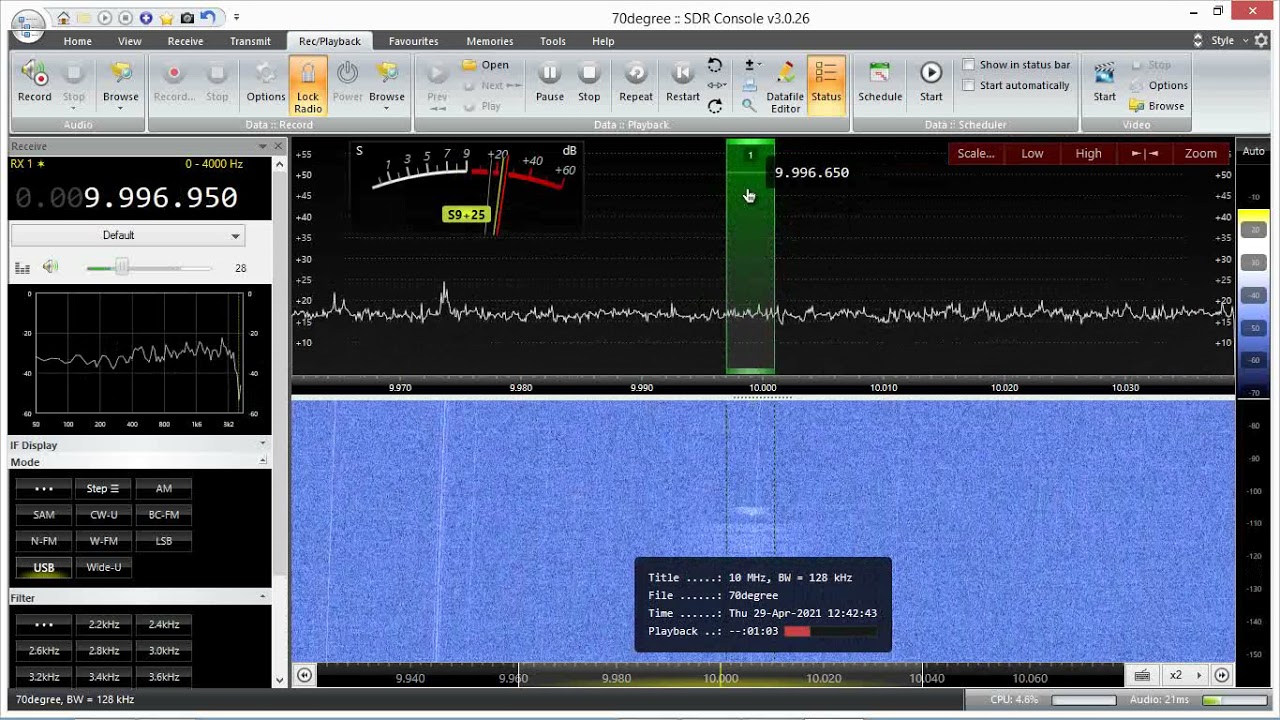Viewport: 1280px width, 720px height.
Task: Click the settings gear next to Style
Action: pos(1260,41)
